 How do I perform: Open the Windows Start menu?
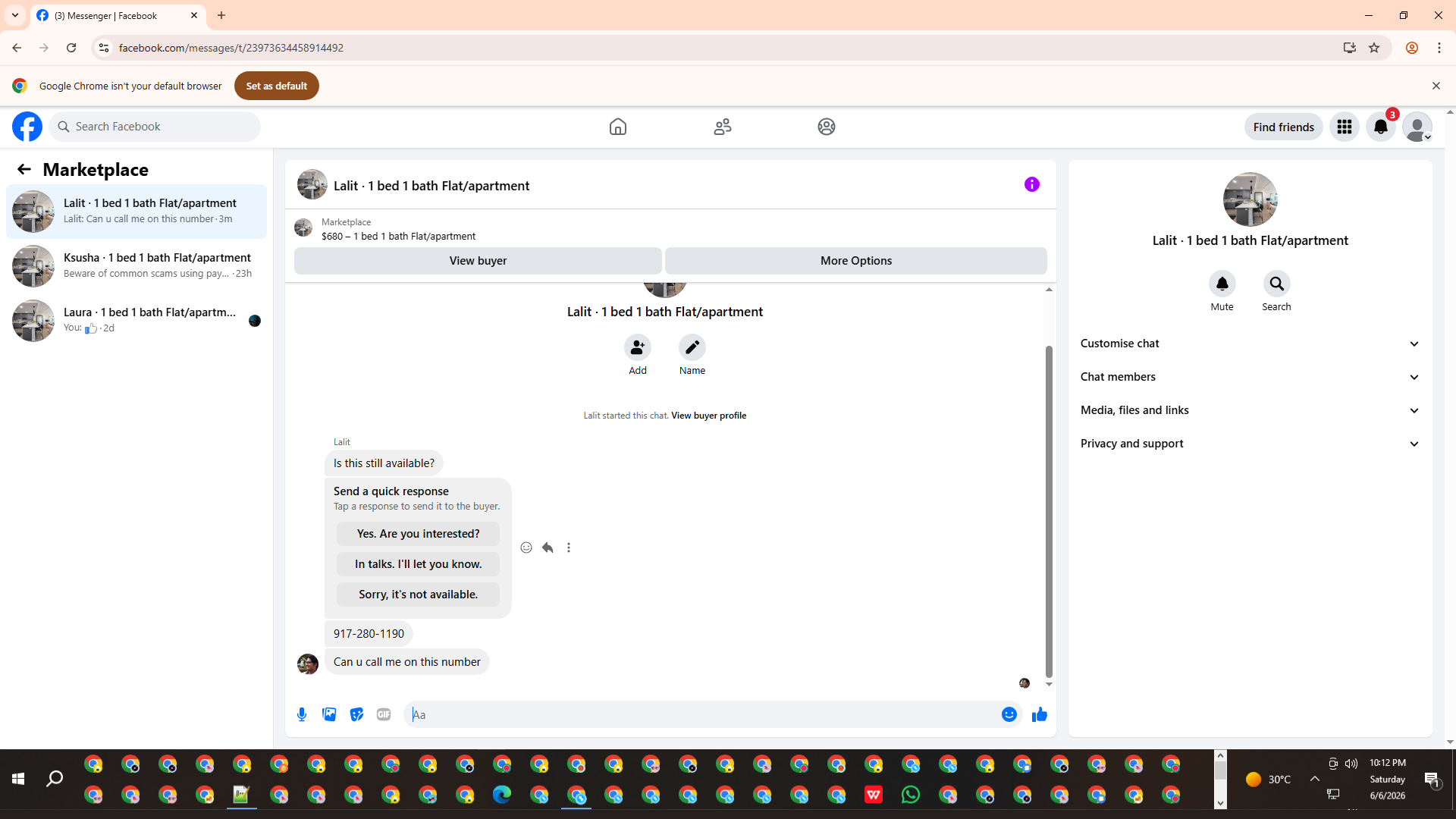point(18,779)
